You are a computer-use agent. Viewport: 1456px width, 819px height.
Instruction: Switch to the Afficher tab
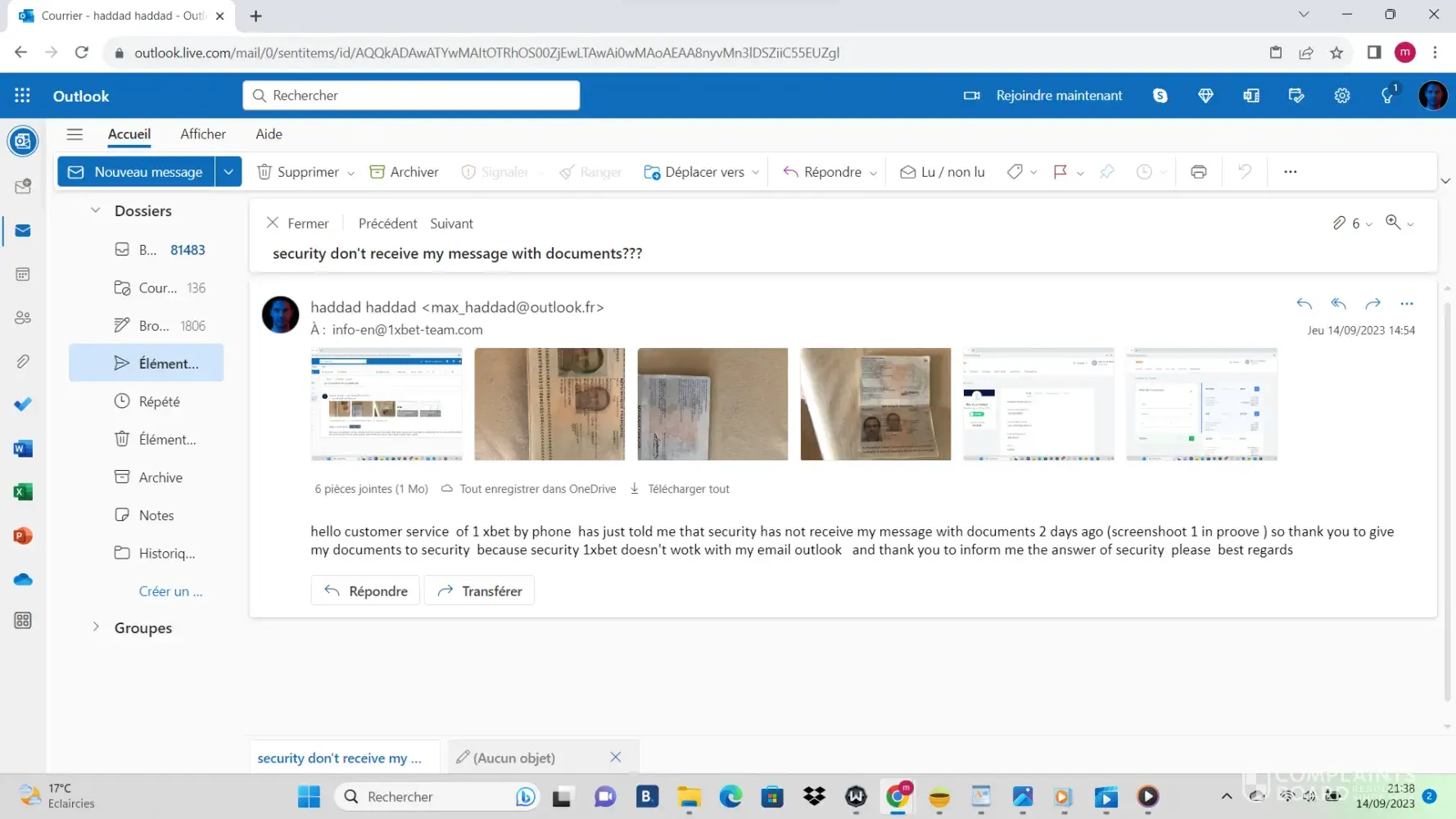click(x=203, y=134)
